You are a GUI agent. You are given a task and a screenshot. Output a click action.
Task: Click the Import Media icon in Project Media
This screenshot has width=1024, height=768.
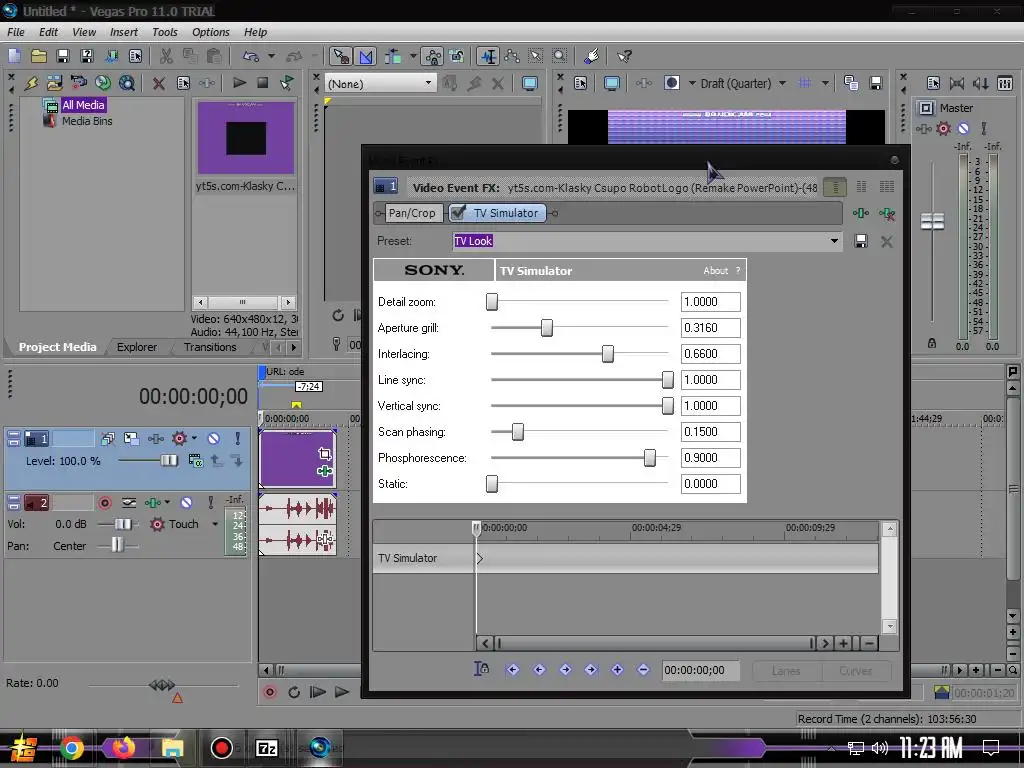pos(55,83)
